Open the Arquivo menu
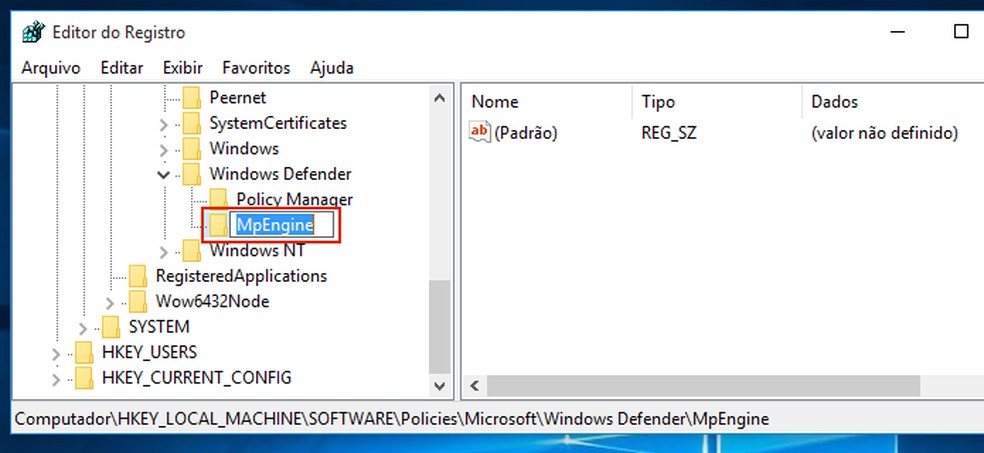The image size is (984, 453). pos(51,68)
